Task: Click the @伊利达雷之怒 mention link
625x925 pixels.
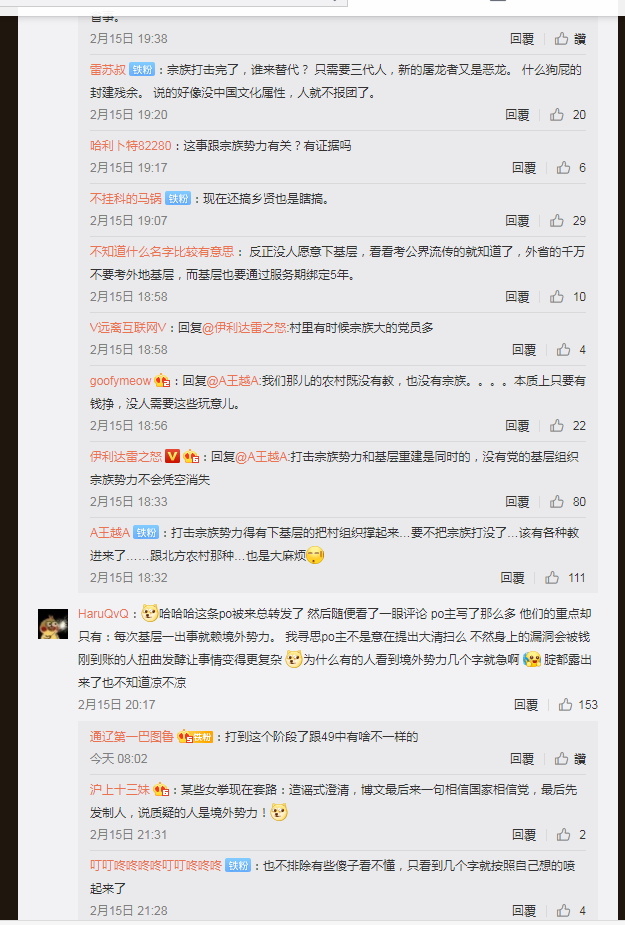Action: click(x=244, y=328)
